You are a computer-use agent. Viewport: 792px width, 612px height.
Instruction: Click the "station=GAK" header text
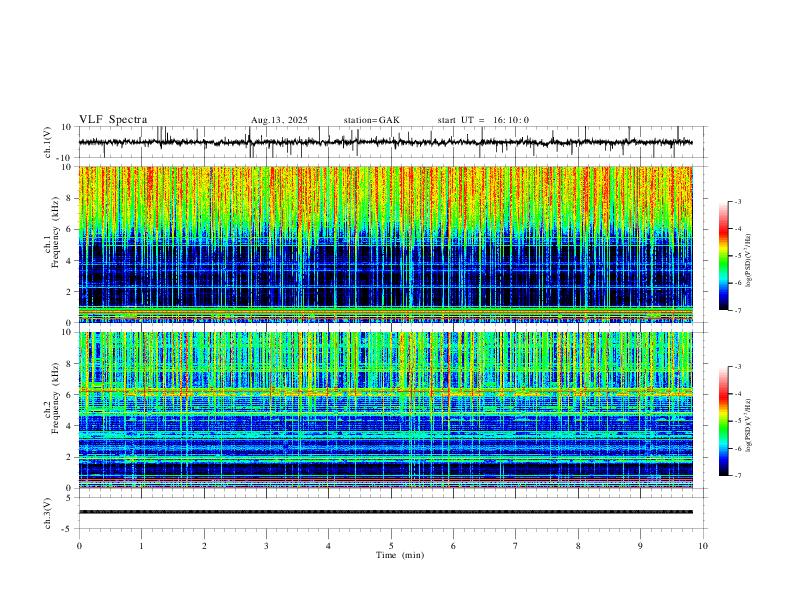pyautogui.click(x=372, y=120)
